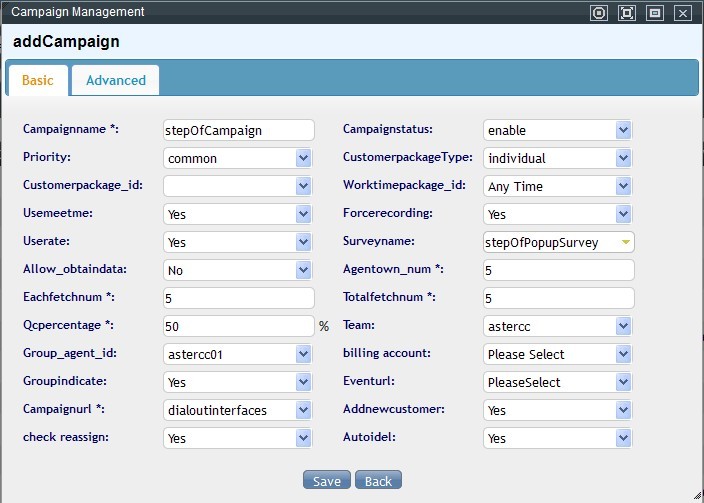Click the resize grip at window corner
This screenshot has width=704, height=503.
tap(695, 494)
